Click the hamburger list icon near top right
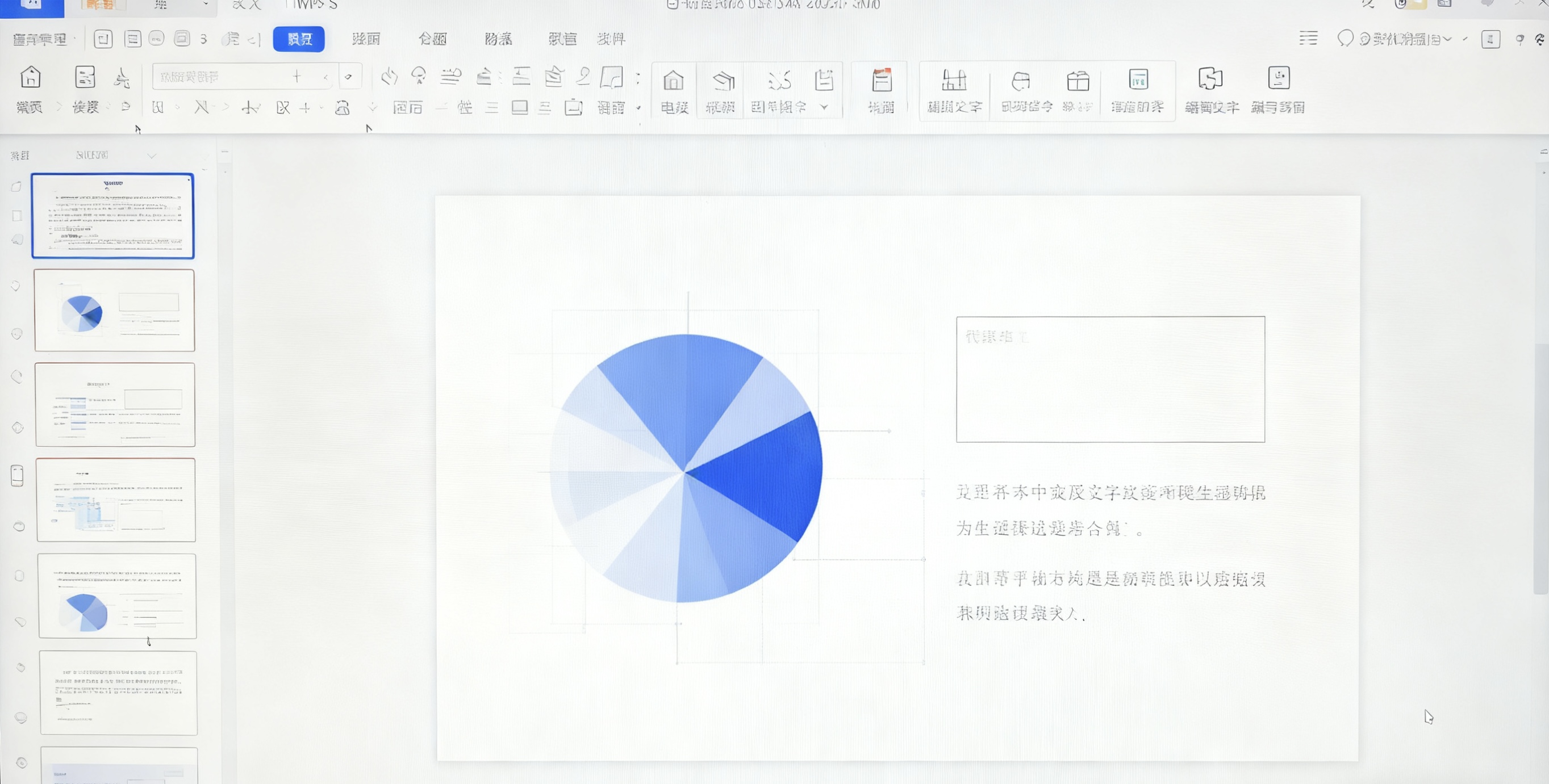 tap(1309, 39)
